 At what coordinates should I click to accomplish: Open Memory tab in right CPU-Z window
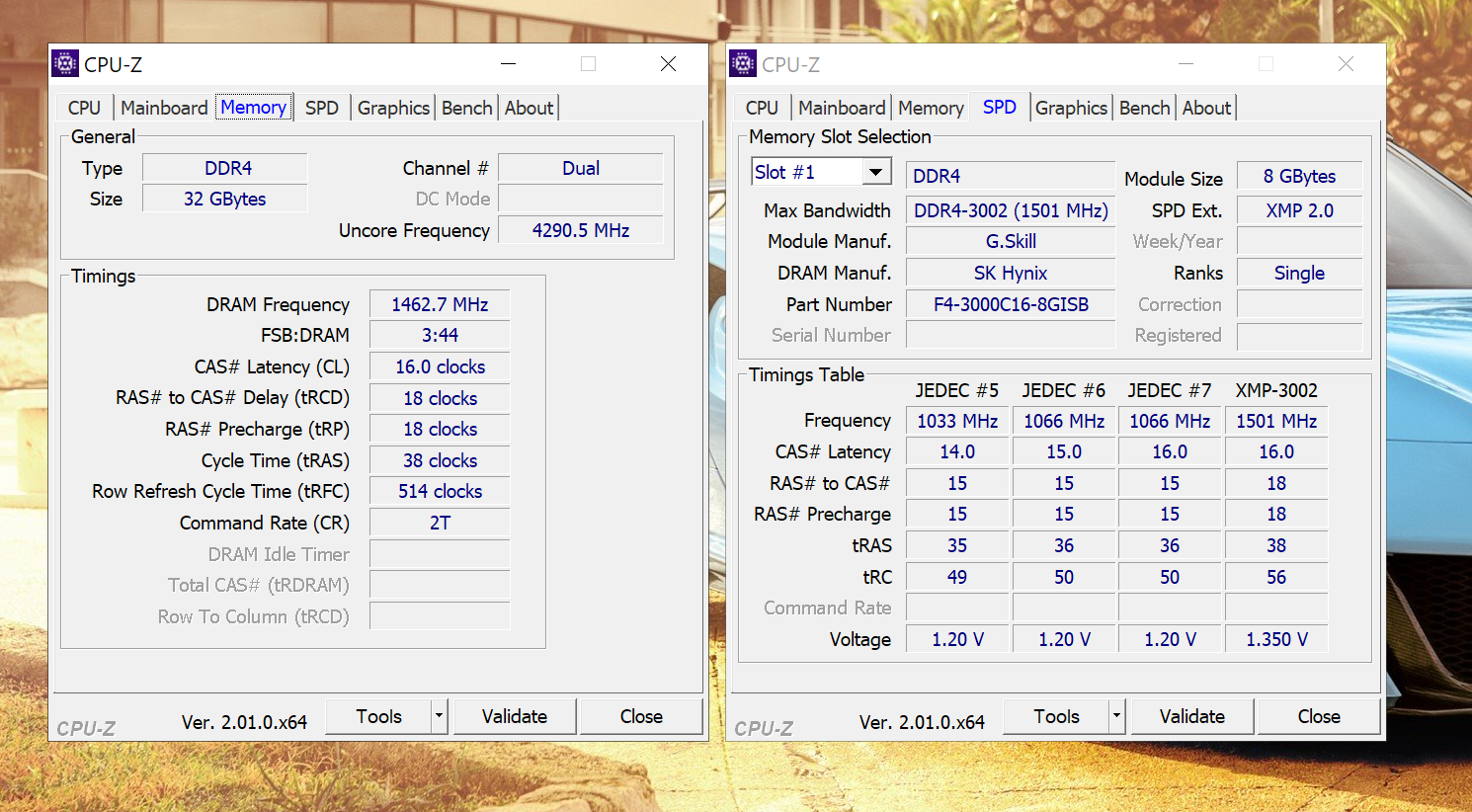(x=931, y=108)
